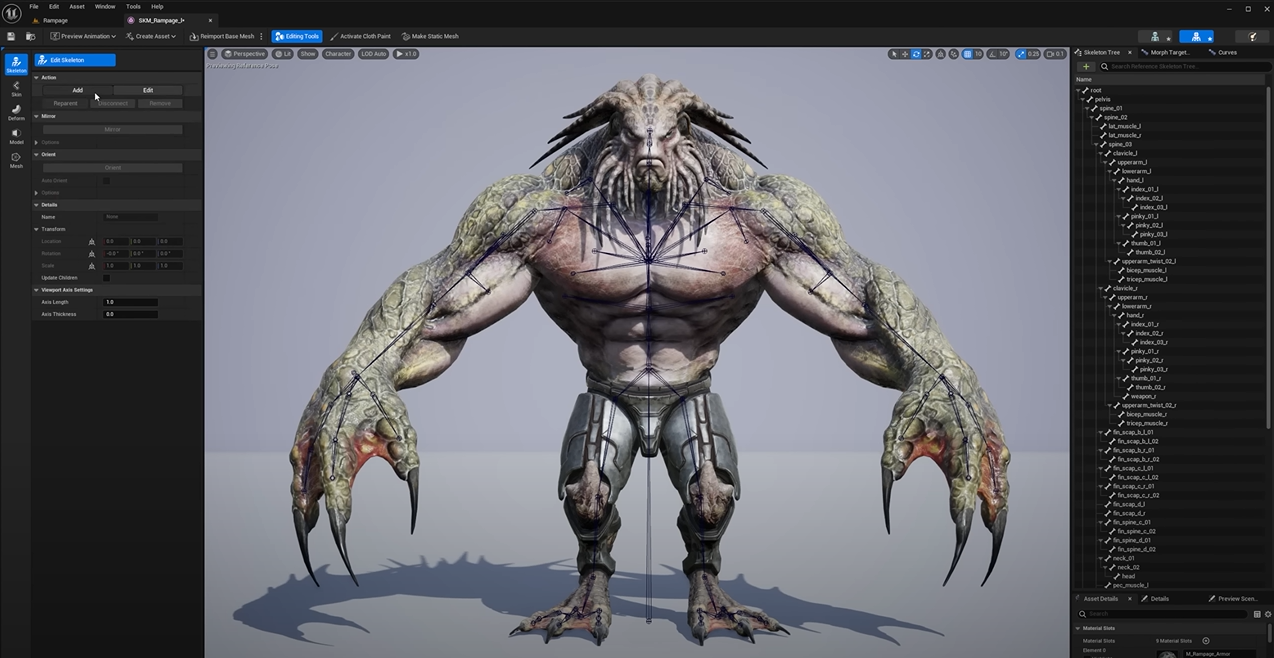
Task: Open the Asset menu
Action: tap(77, 6)
